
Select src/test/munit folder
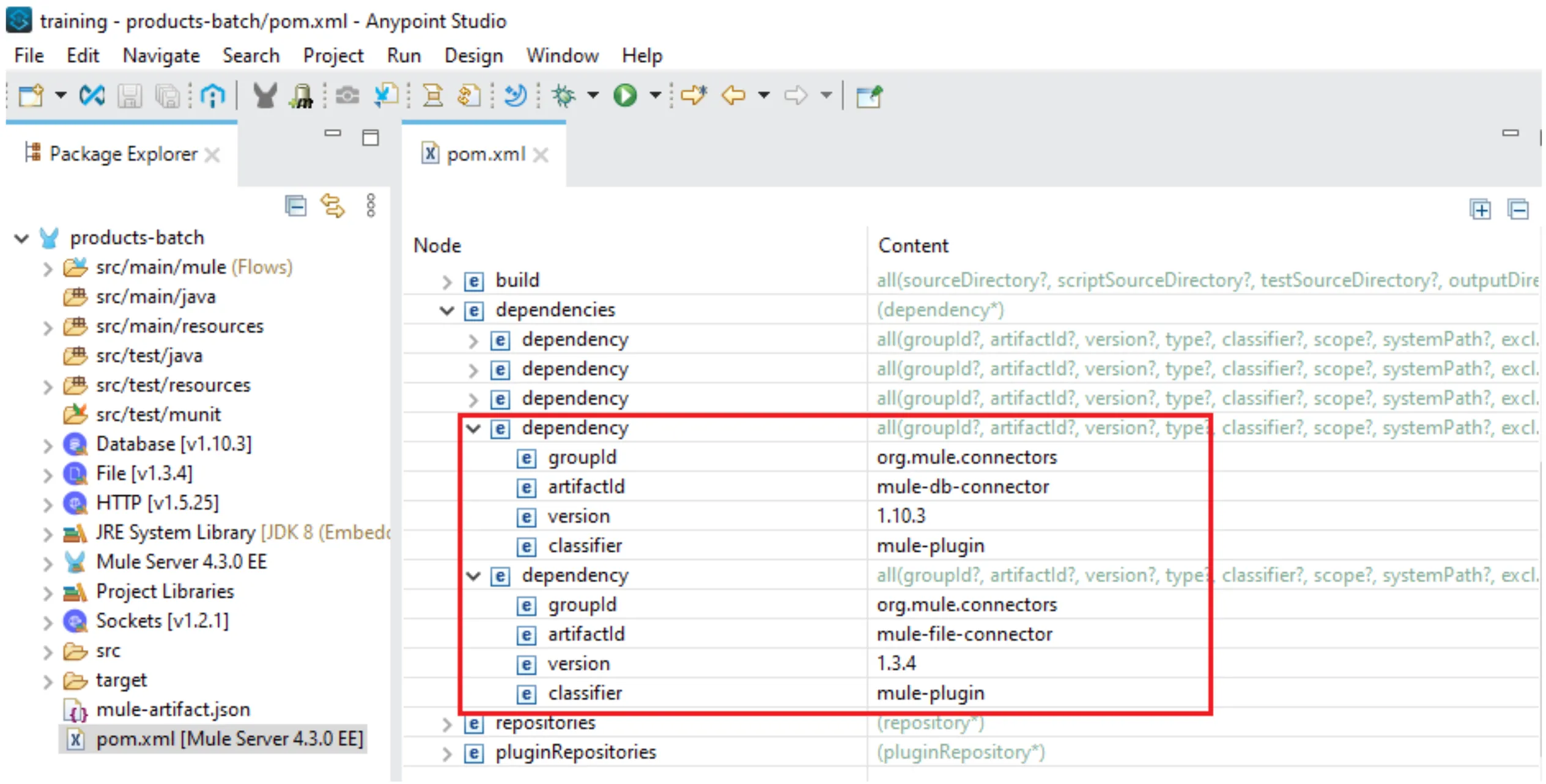click(158, 415)
